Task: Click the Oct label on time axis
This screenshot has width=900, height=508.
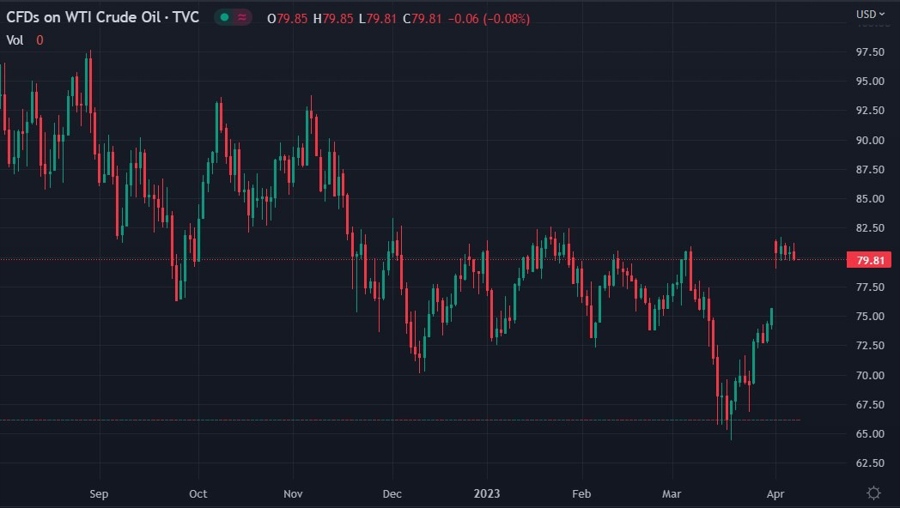Action: [x=198, y=494]
